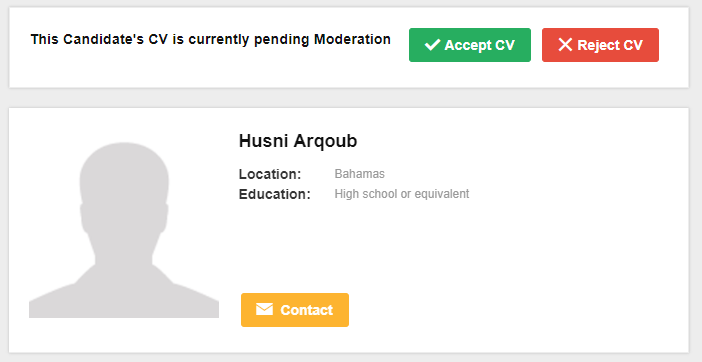
Task: Click the candidate name Husni Arqoub
Action: coord(298,141)
